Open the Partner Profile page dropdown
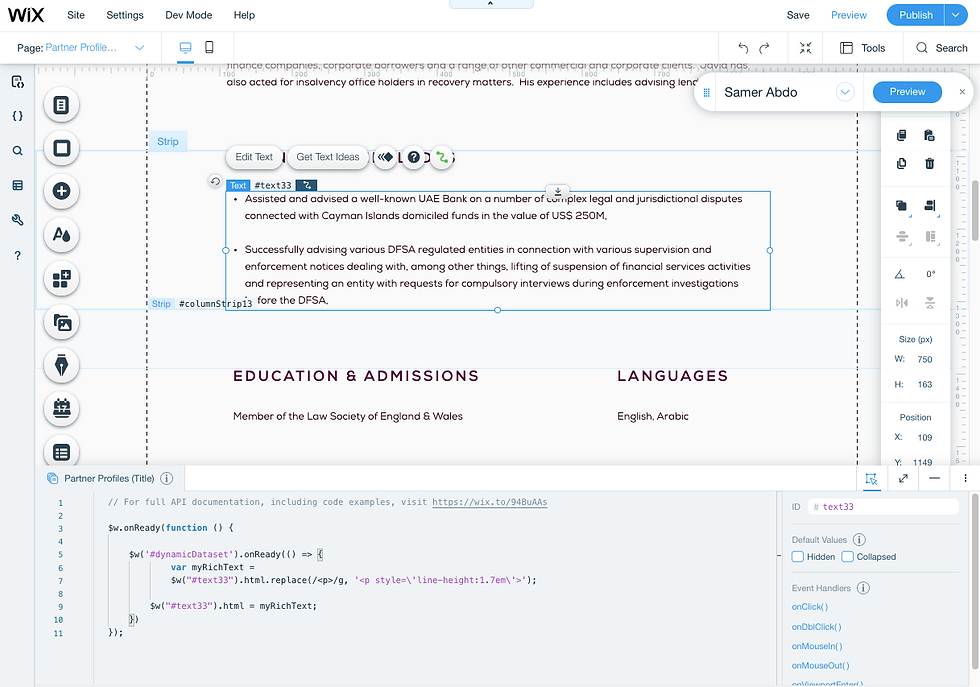Viewport: 980px width, 687px height. click(139, 46)
